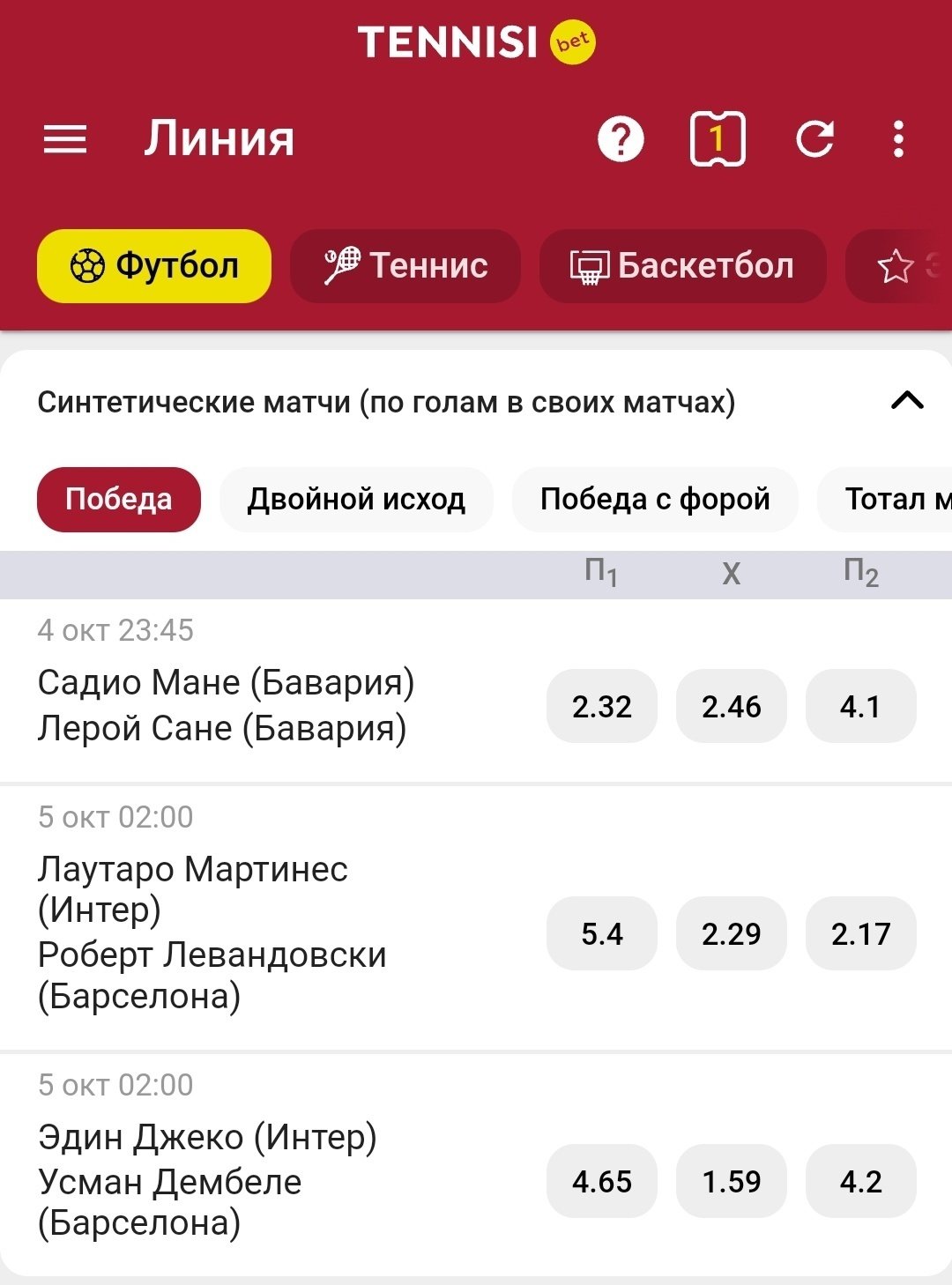Select the Футбол sport tab
The image size is (952, 1285).
point(154,265)
